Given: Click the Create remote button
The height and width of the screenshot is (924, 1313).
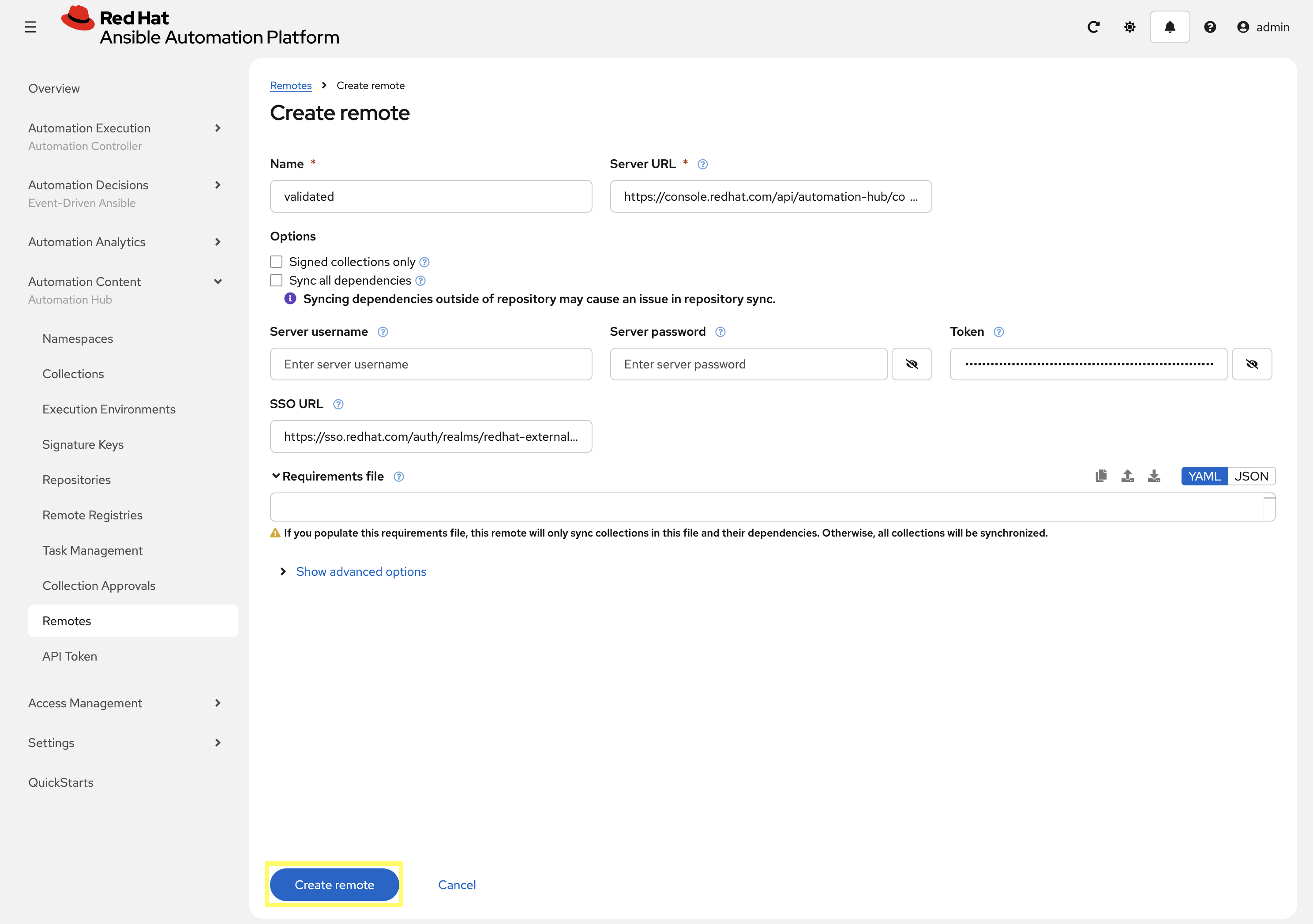Looking at the screenshot, I should [334, 885].
